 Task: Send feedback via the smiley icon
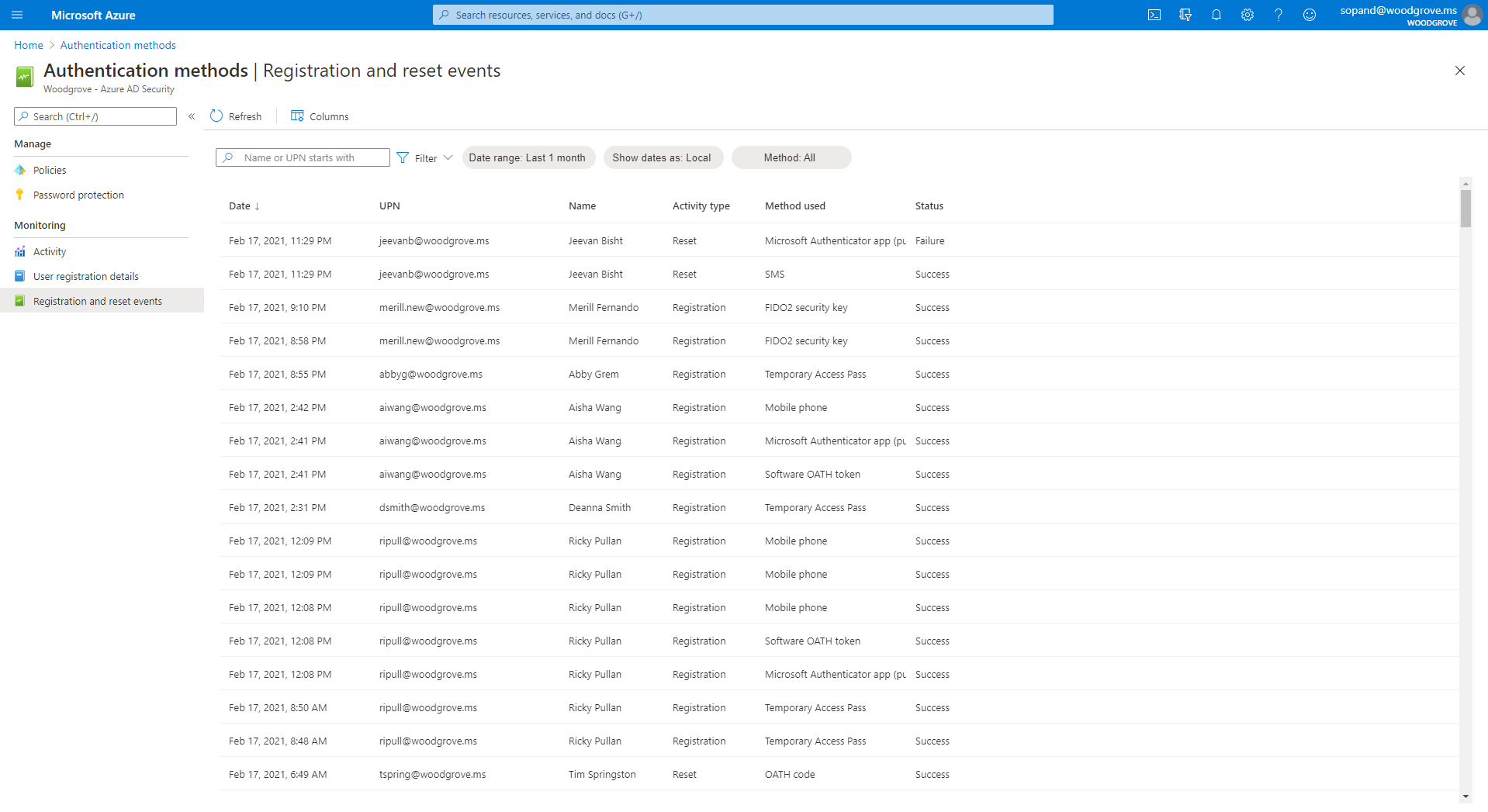[1310, 15]
